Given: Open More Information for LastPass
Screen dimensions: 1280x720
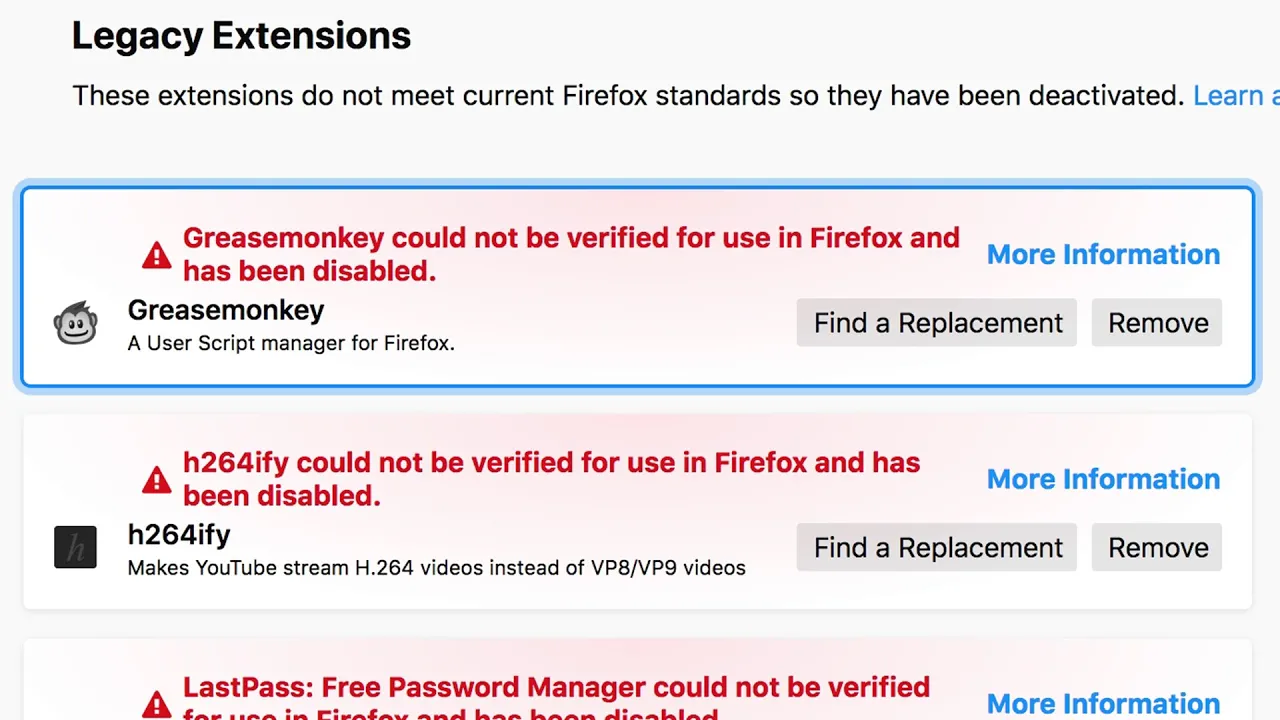Looking at the screenshot, I should point(1103,704).
